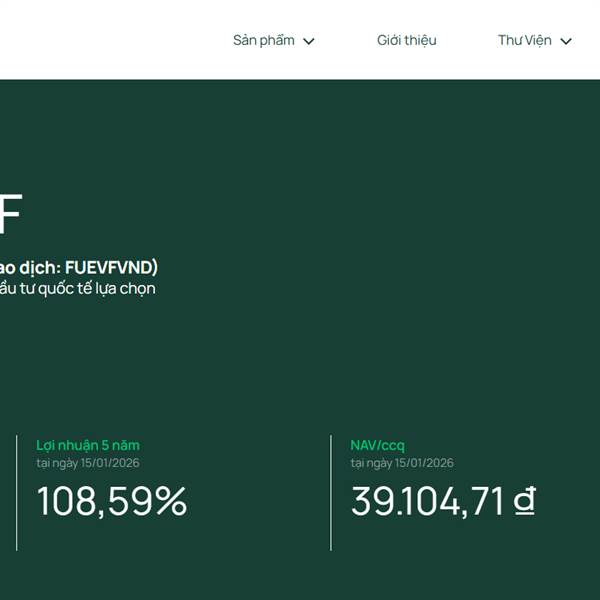Expand the chevron beside Thư Viện
This screenshot has width=600, height=600.
[x=566, y=42]
